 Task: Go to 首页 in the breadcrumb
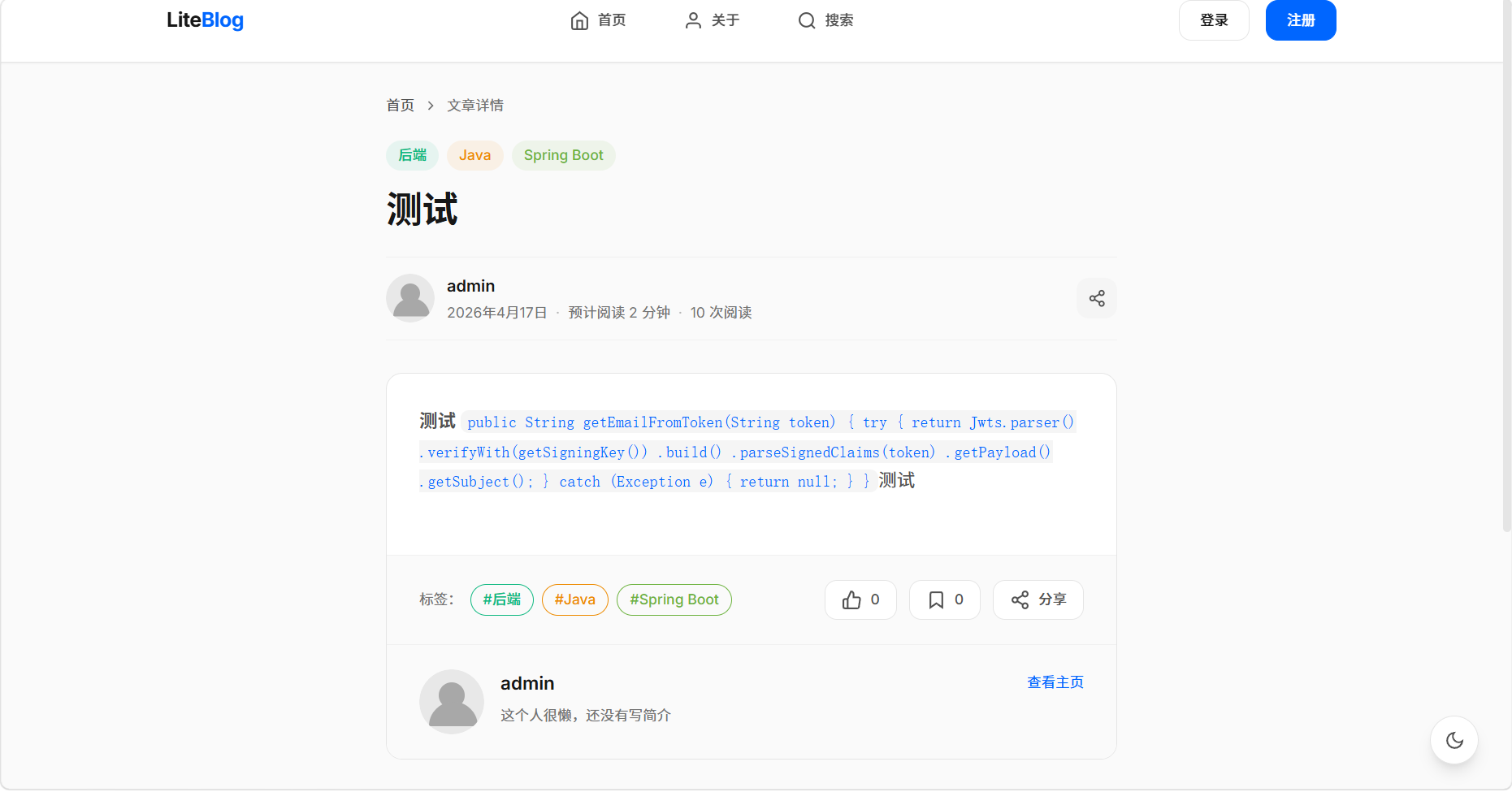tap(400, 106)
